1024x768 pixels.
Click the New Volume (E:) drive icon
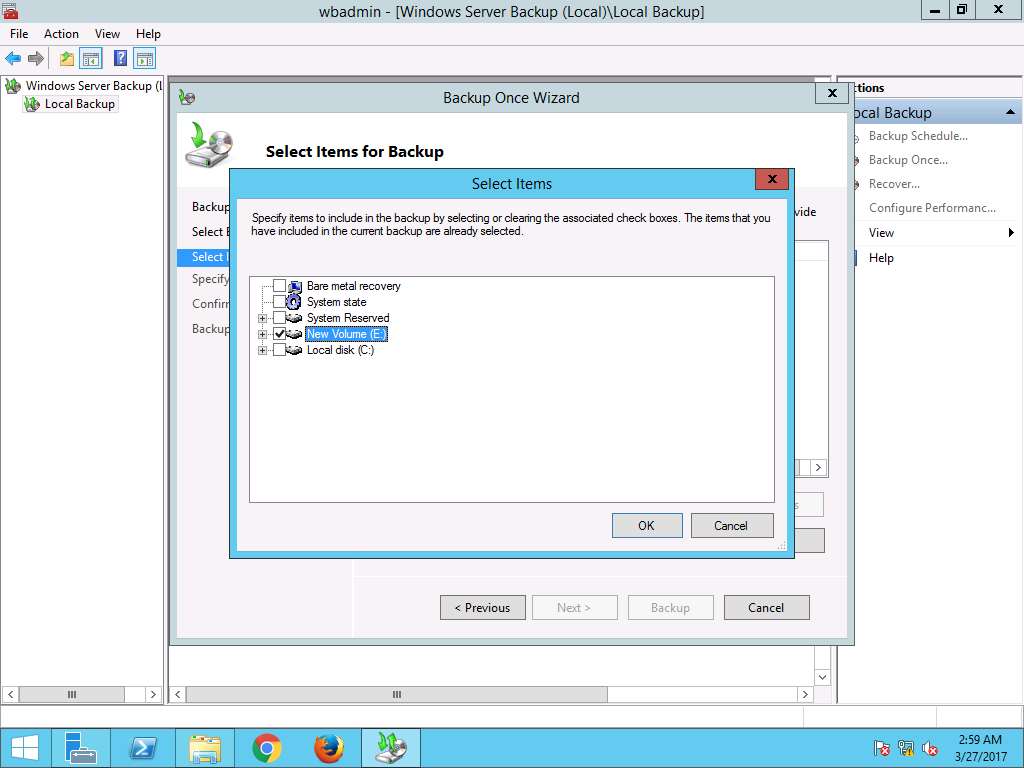coord(295,334)
